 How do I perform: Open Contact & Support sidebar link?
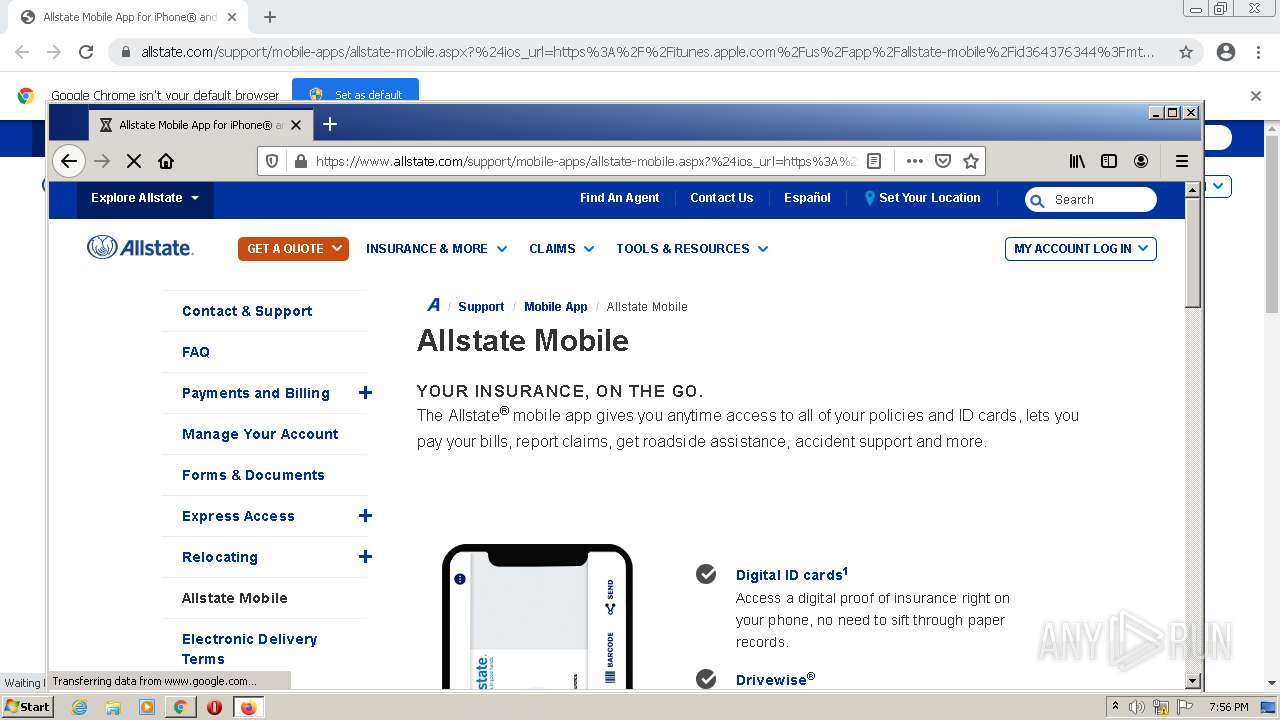[247, 311]
